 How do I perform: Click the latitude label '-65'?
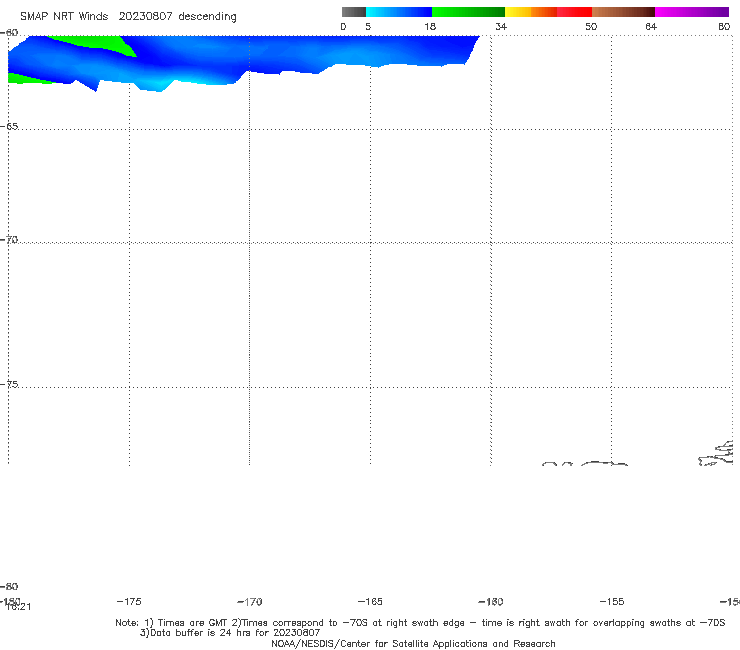9,127
